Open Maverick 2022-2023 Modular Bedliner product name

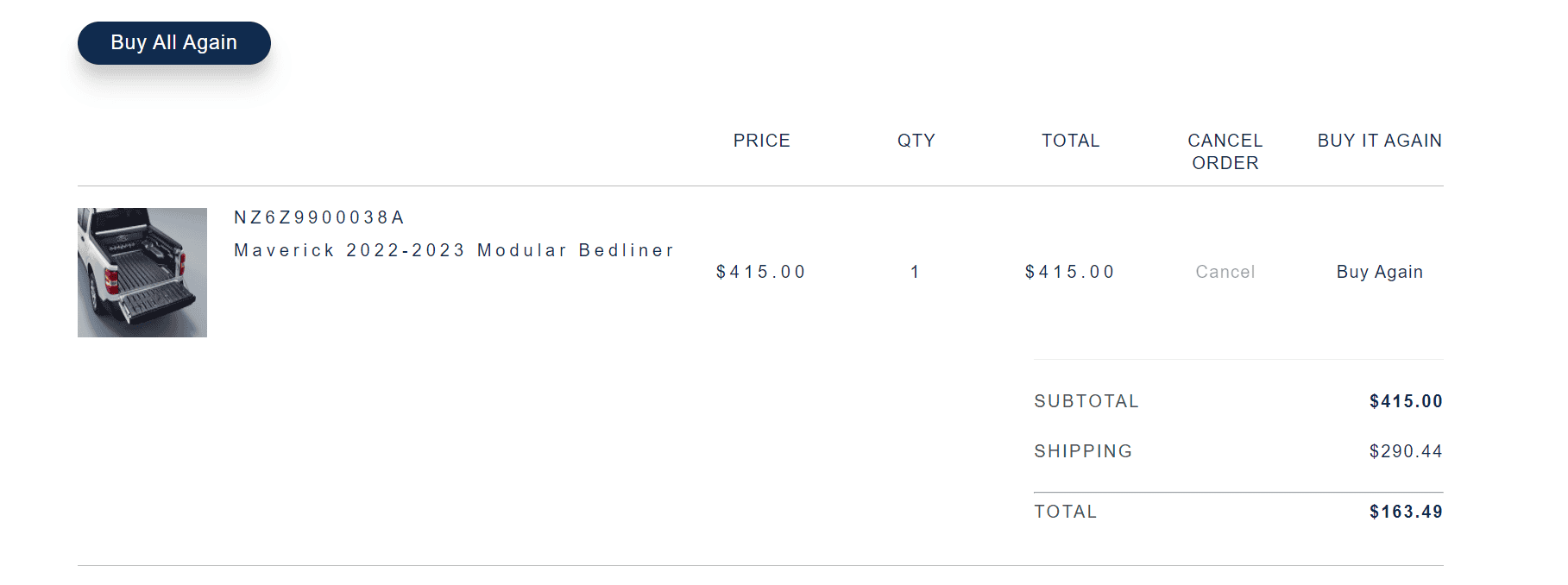[454, 250]
